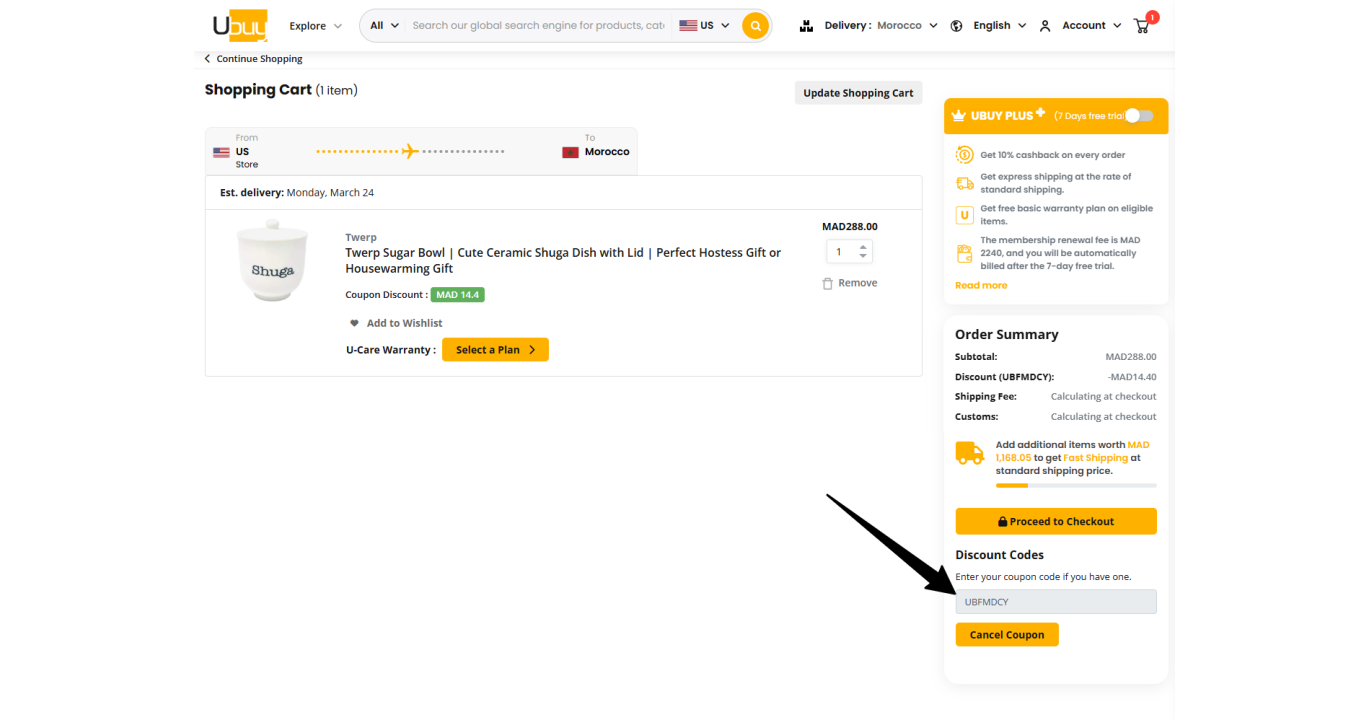Screen dimensions: 1368x720
Task: Open the All categories search dropdown
Action: 384,26
